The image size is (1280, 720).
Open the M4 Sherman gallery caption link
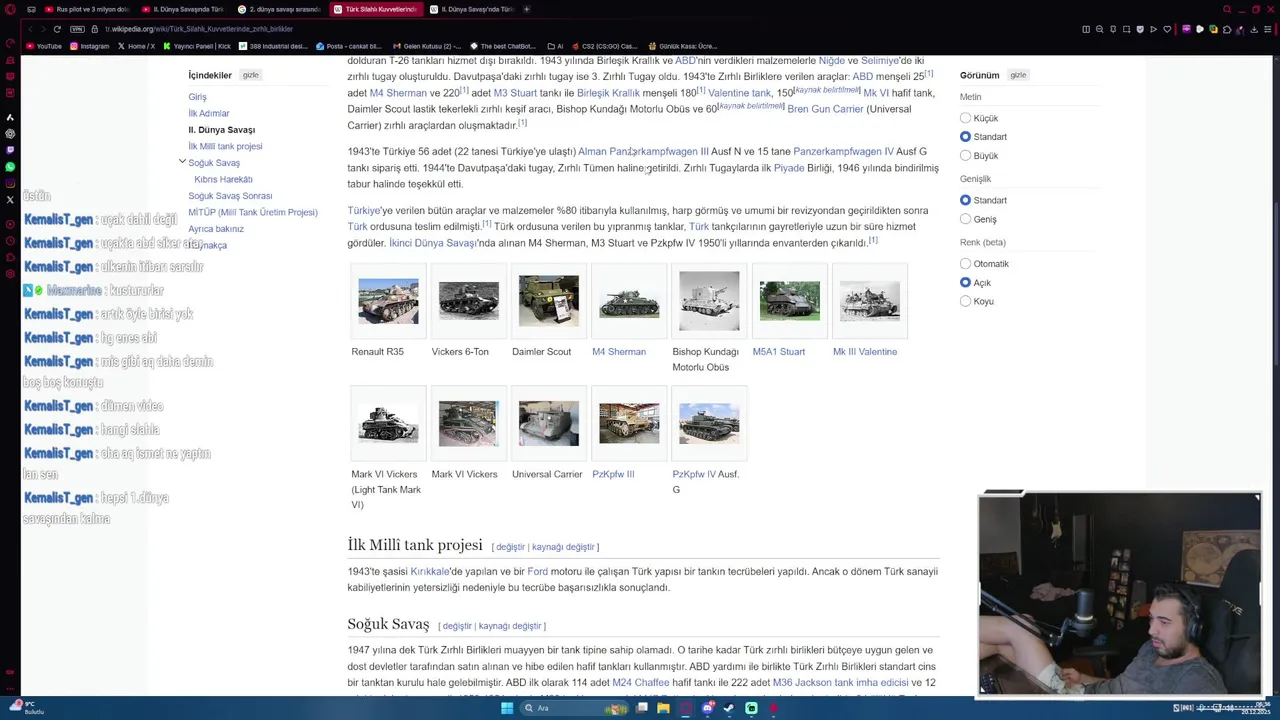click(x=619, y=352)
